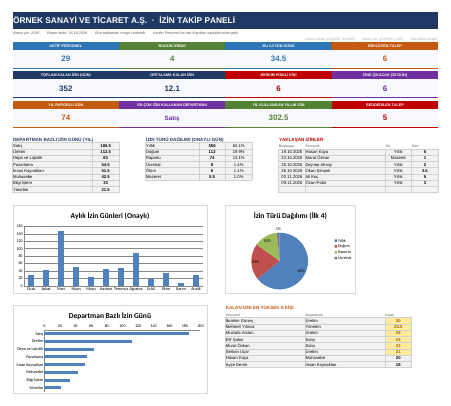The image size is (451, 406).
Task: Select Ücretsiz row in leave type table
Action: pos(199,164)
